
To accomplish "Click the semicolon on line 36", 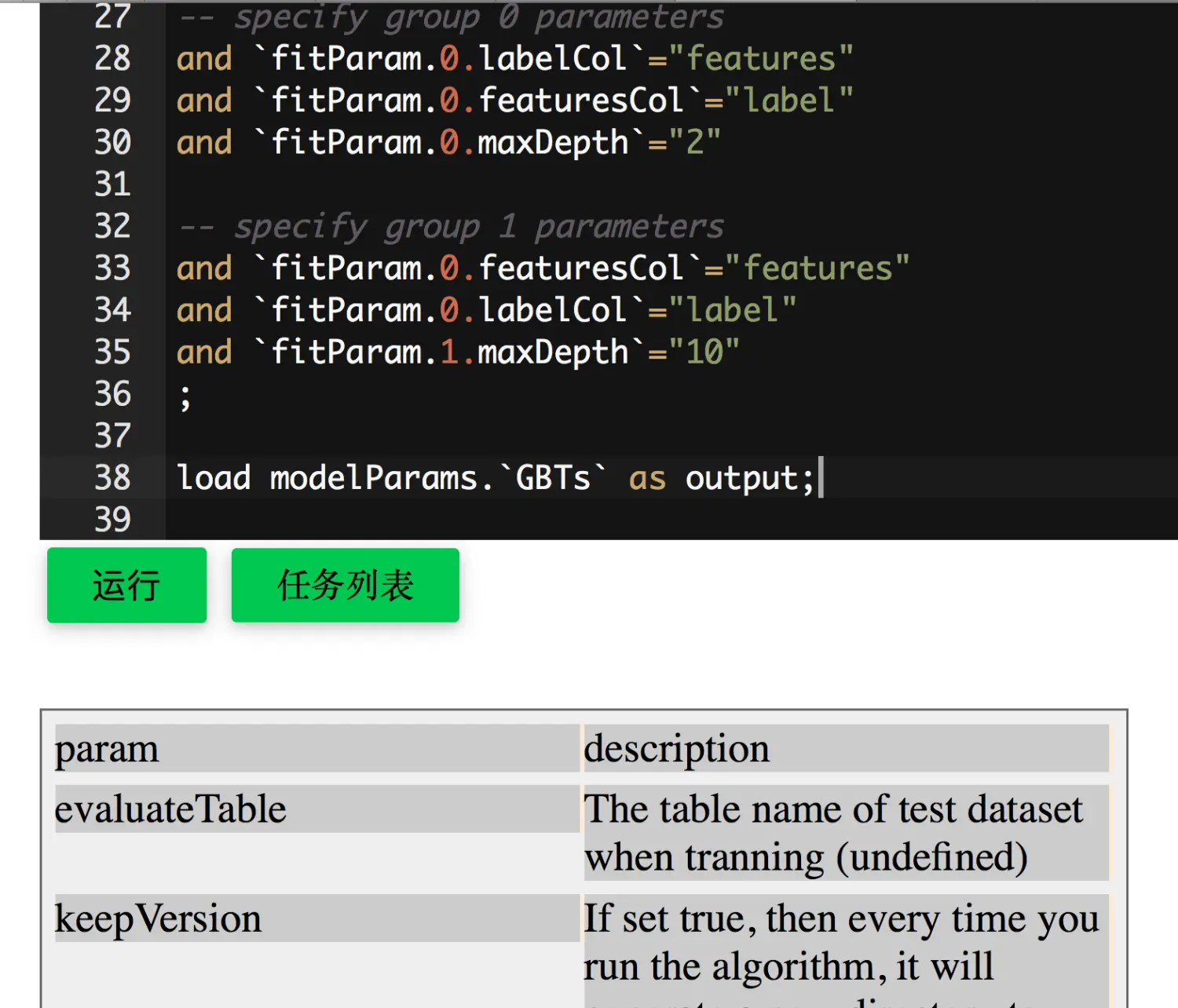I will pos(185,396).
